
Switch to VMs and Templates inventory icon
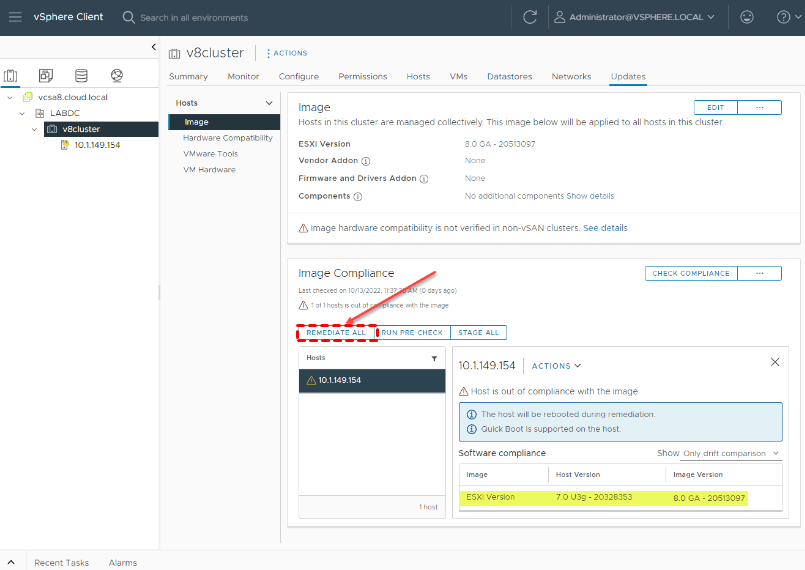(46, 76)
